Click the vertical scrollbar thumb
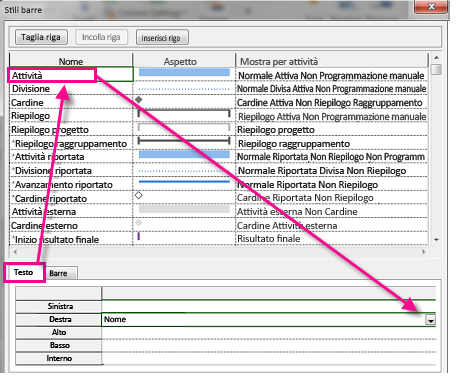 point(436,70)
